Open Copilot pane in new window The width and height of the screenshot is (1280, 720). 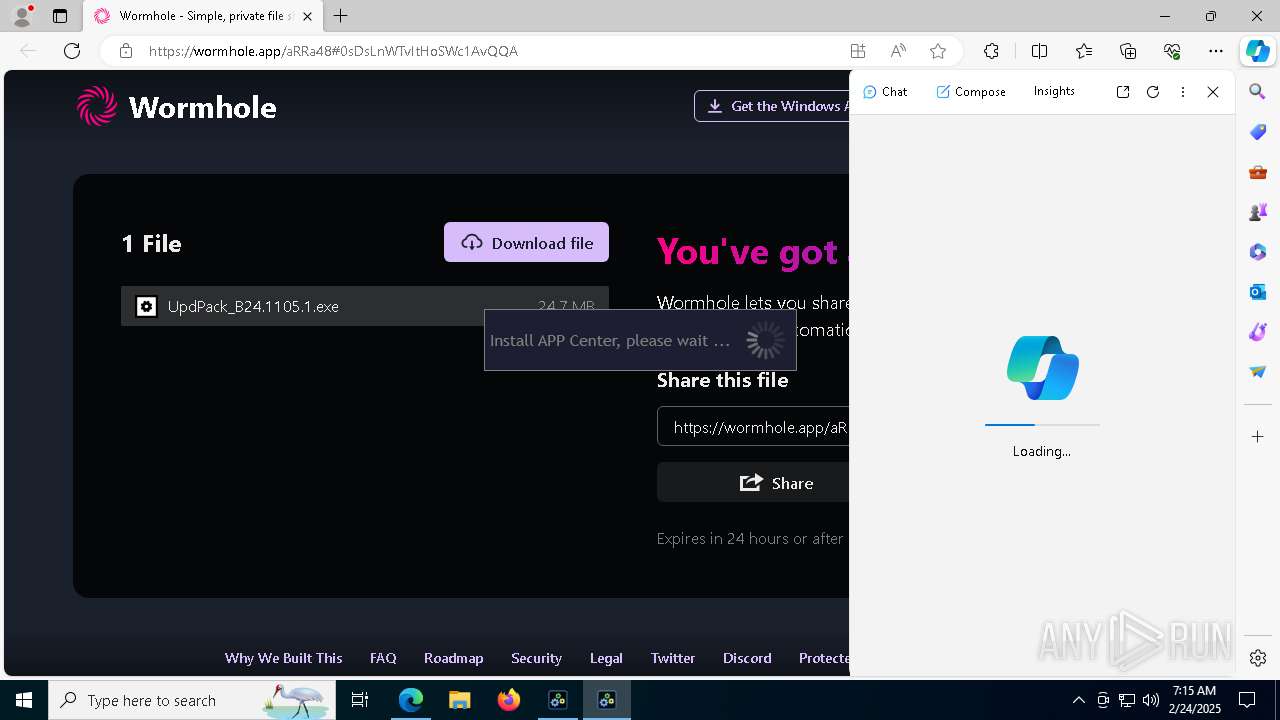(x=1123, y=92)
